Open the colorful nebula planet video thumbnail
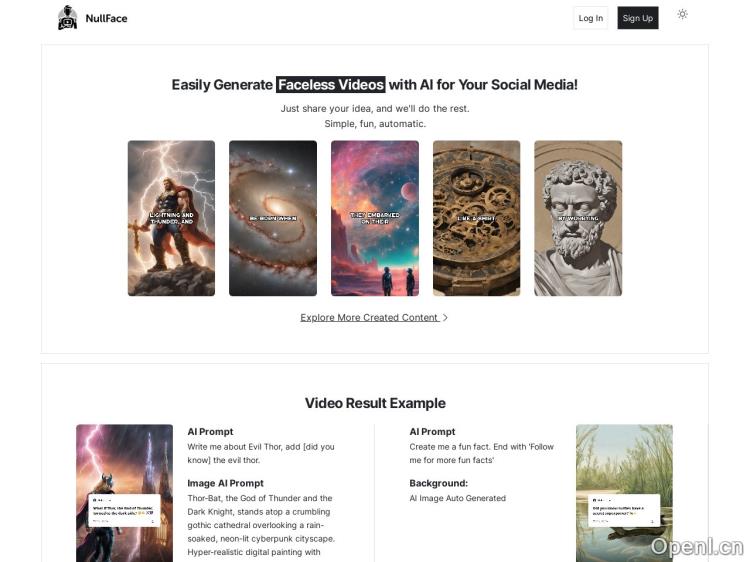Image resolution: width=750 pixels, height=562 pixels. (375, 218)
